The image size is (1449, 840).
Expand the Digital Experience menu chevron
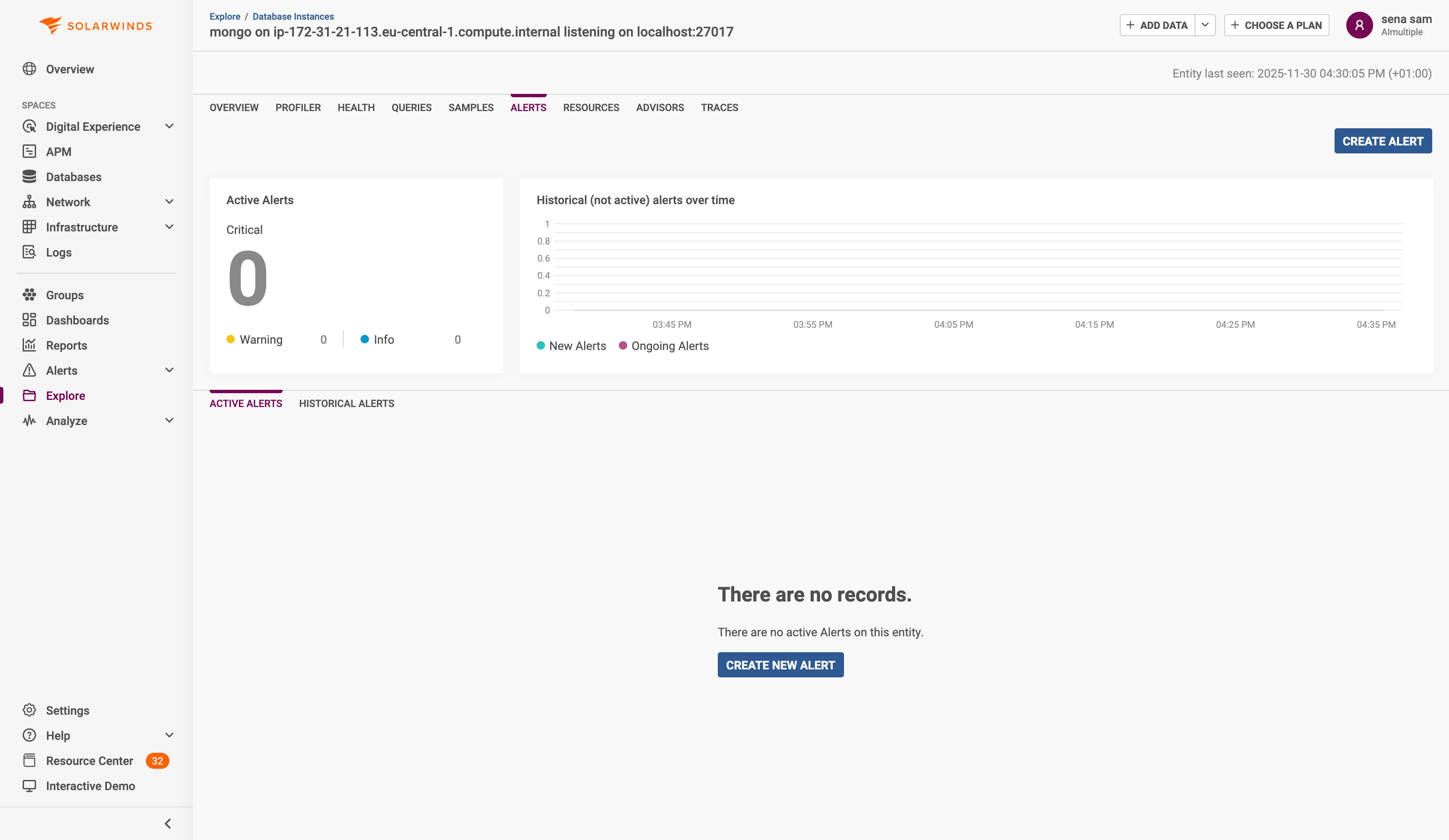pos(169,127)
